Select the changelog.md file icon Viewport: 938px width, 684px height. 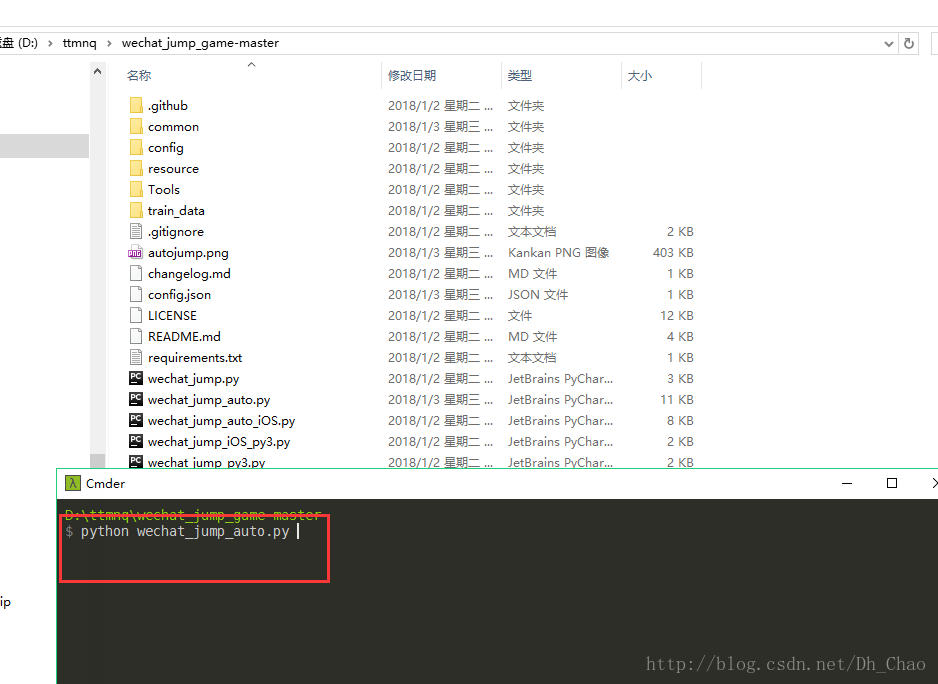tap(136, 273)
